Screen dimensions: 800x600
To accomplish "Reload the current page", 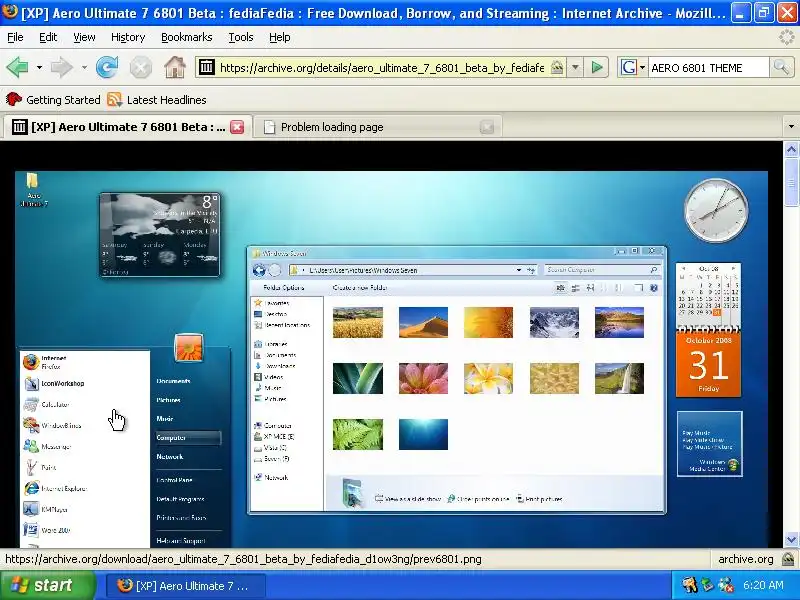I will coord(107,67).
